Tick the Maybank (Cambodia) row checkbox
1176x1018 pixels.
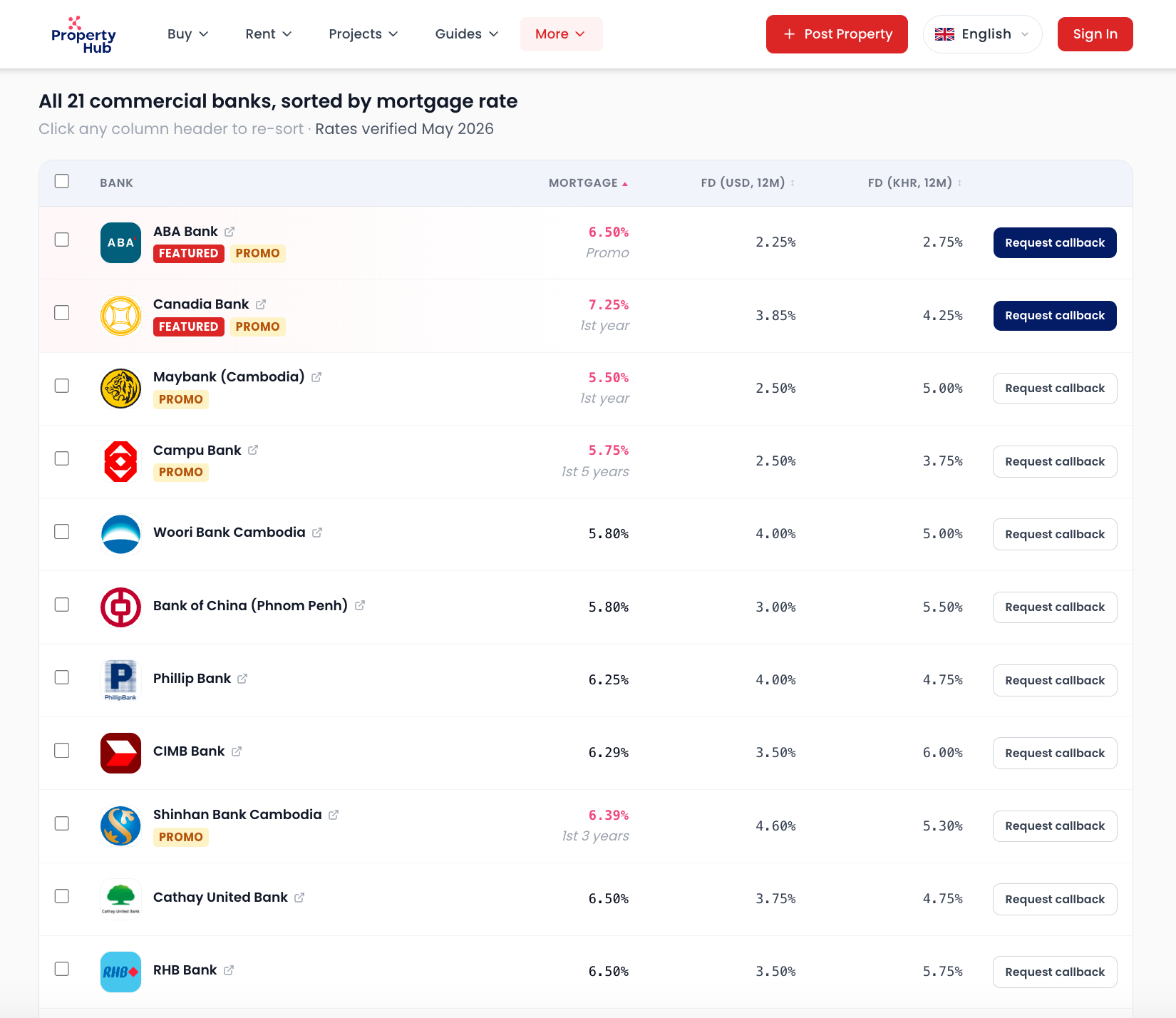pyautogui.click(x=62, y=386)
